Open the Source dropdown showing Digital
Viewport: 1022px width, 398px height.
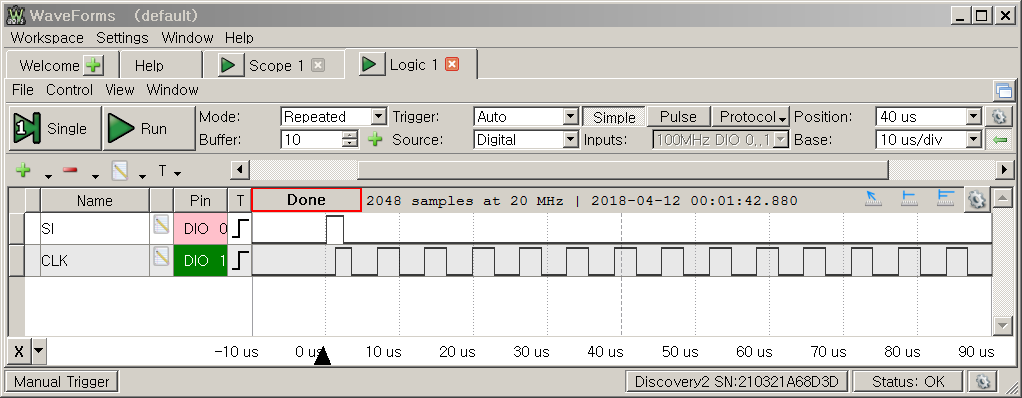tap(571, 139)
